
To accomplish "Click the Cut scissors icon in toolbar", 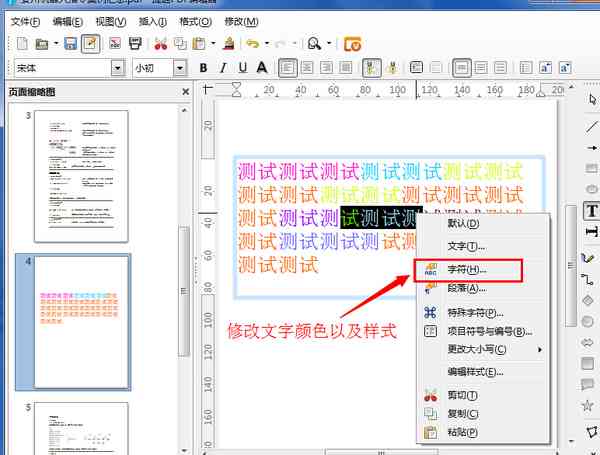I will pos(161,44).
